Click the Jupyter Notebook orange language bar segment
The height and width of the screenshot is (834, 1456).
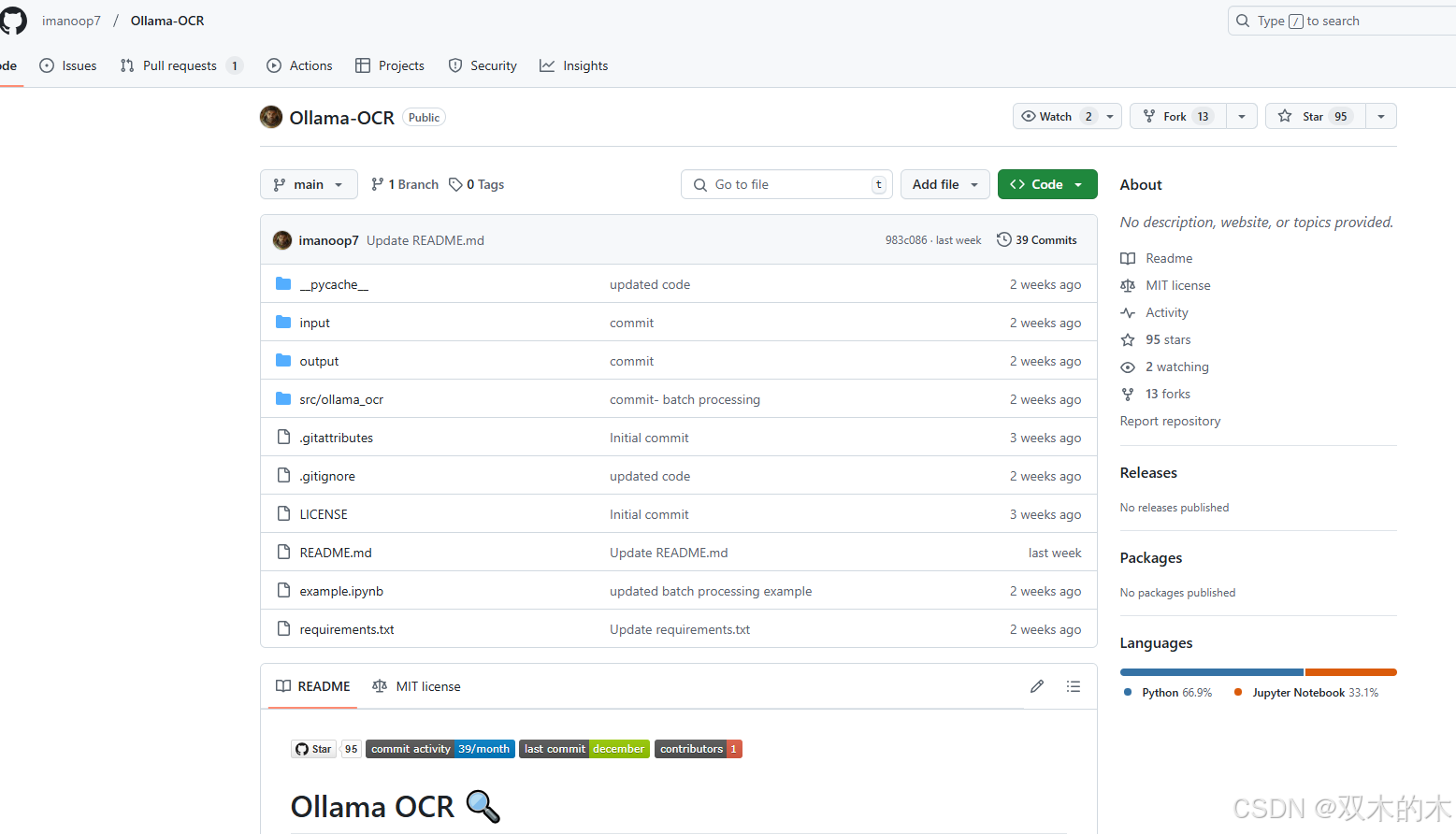[x=1351, y=672]
